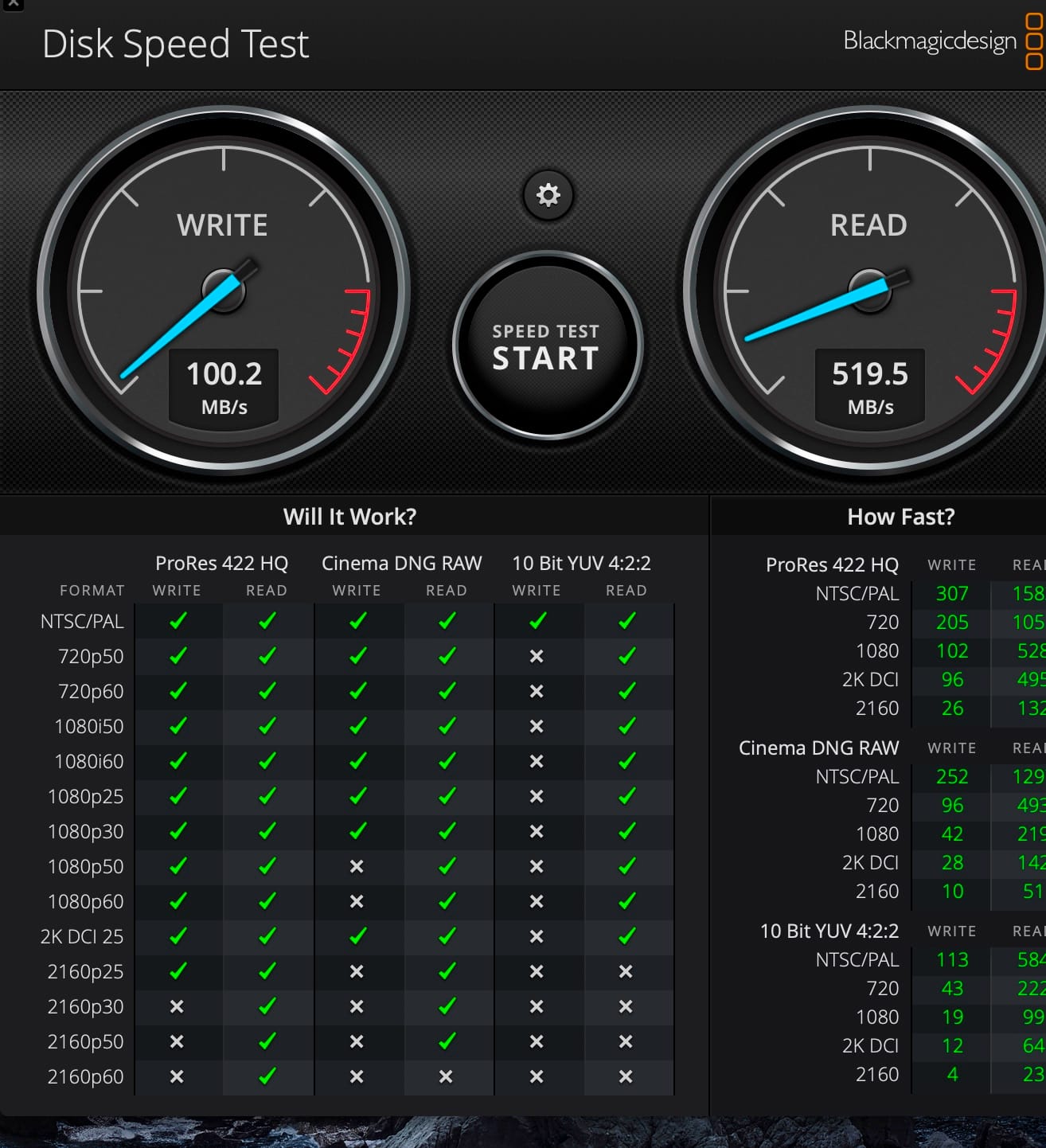The height and width of the screenshot is (1148, 1046).
Task: Click the 2160p60 format row label
Action: (86, 1076)
